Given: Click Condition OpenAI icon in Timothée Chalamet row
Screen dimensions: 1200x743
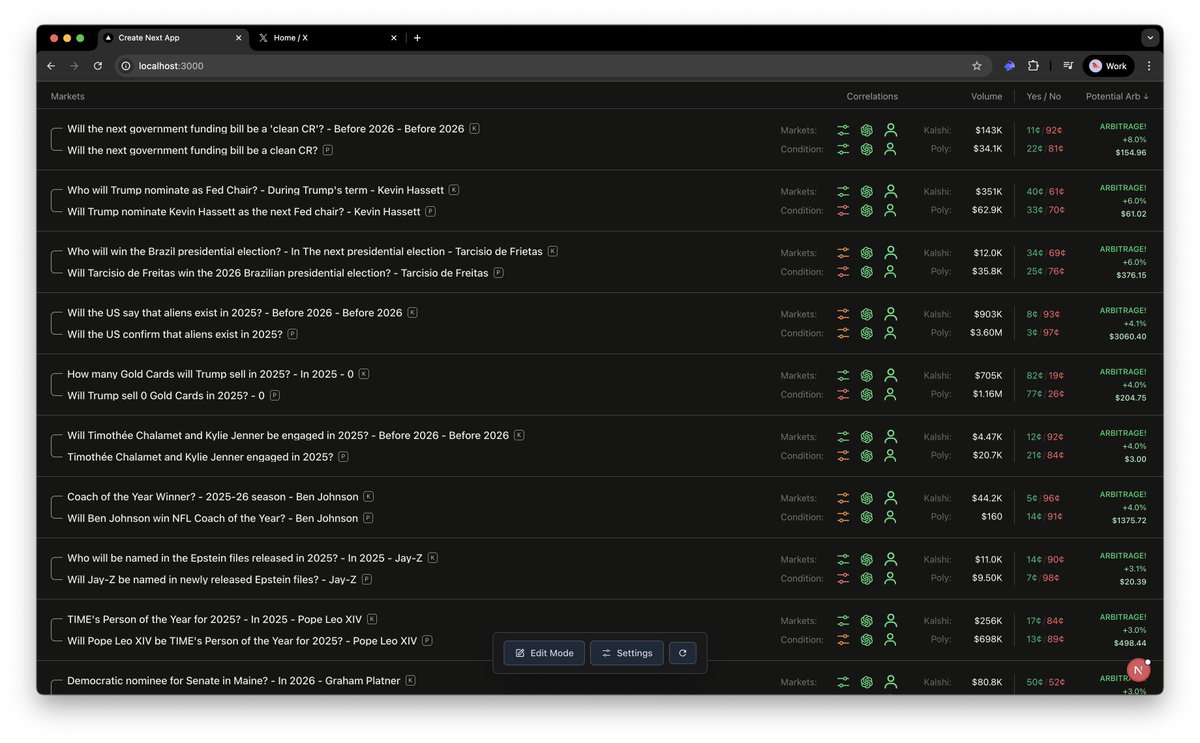Looking at the screenshot, I should 867,456.
